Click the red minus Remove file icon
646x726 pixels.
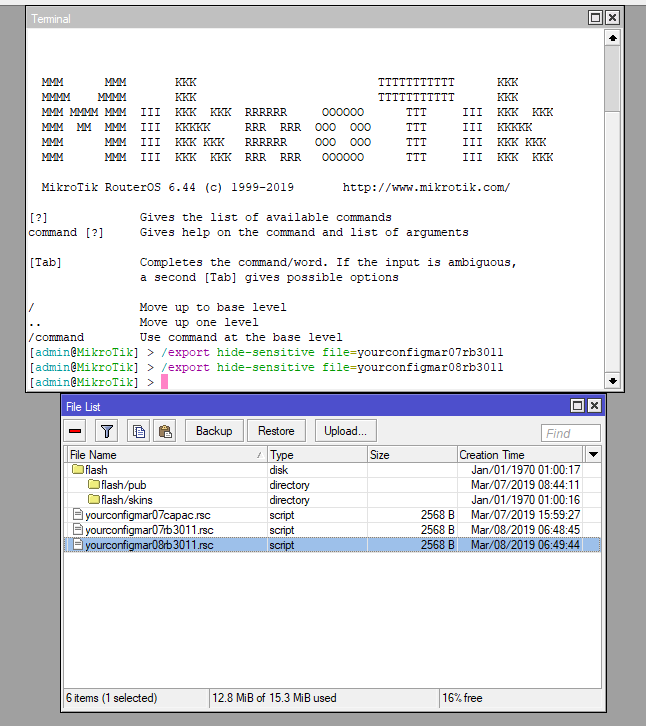pyautogui.click(x=75, y=431)
